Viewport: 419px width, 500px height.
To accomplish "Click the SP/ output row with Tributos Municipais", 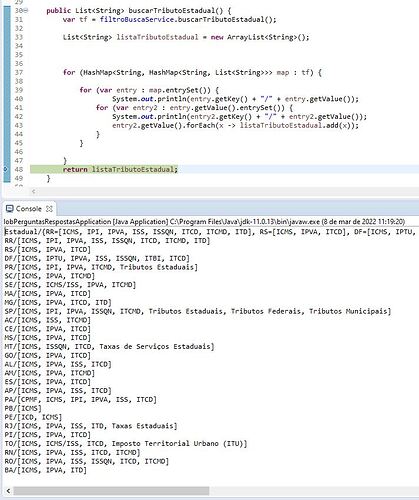I will click(198, 311).
